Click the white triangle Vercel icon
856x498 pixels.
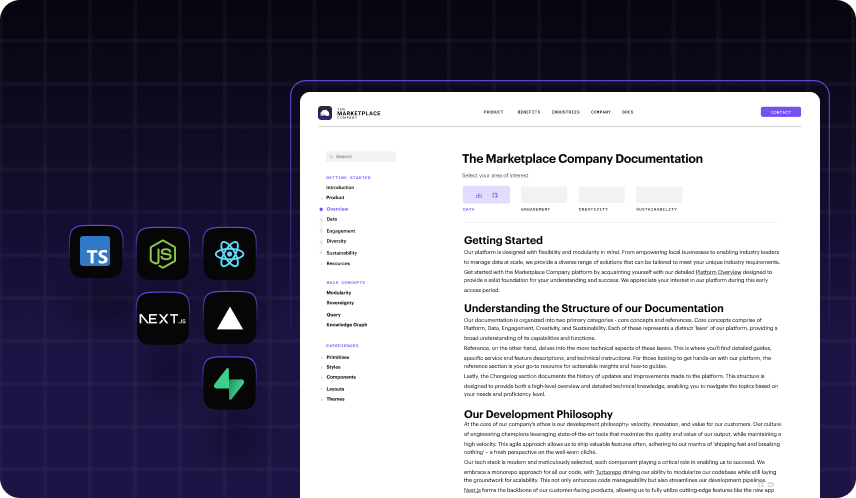(230, 319)
